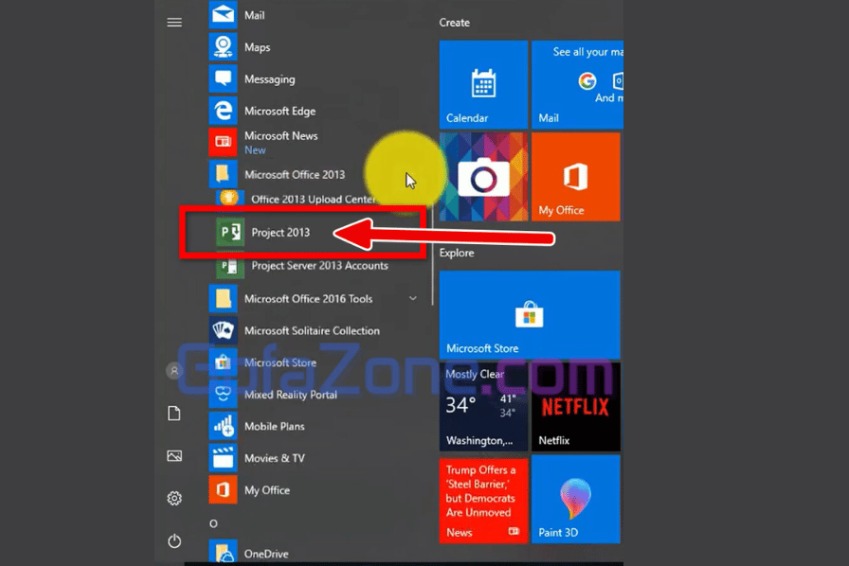Viewport: 849px width, 566px height.
Task: Open the Maps app
Action: (257, 48)
